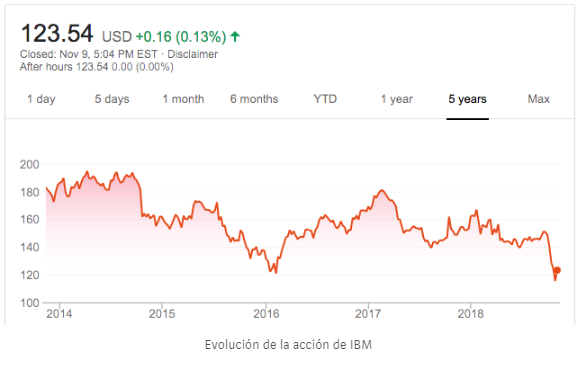This screenshot has height=365, width=582.
Task: Click the 2016 x-axis label
Action: 266,314
